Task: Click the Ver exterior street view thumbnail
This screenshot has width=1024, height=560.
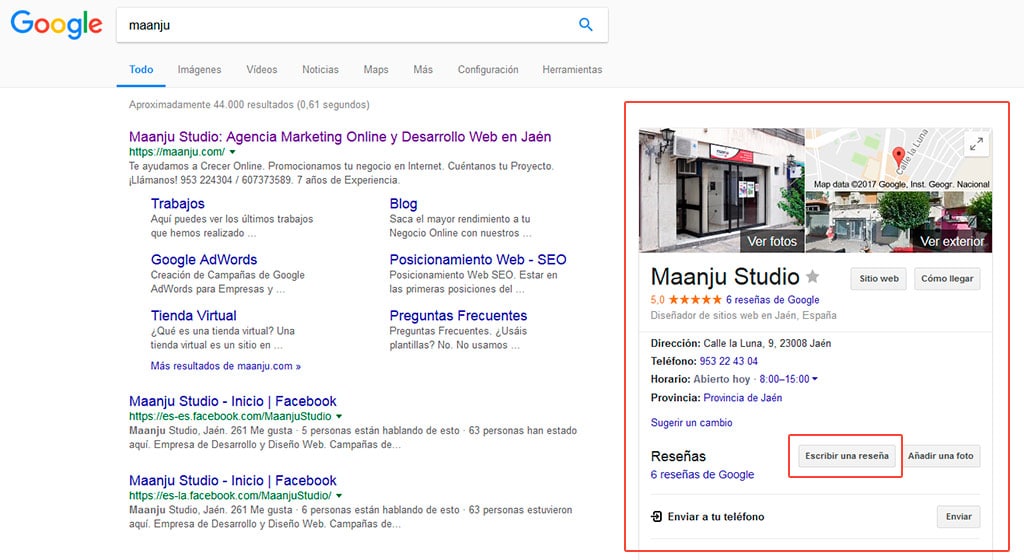Action: (x=899, y=222)
